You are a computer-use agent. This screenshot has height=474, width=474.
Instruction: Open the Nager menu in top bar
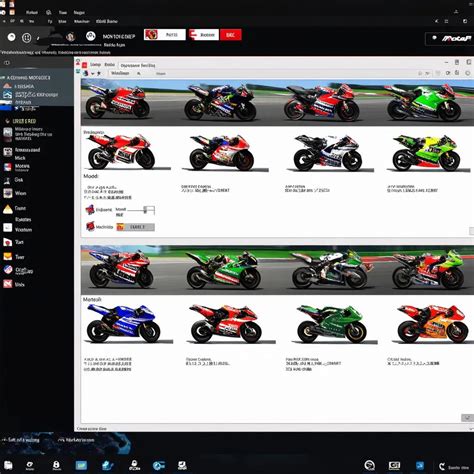79,12
